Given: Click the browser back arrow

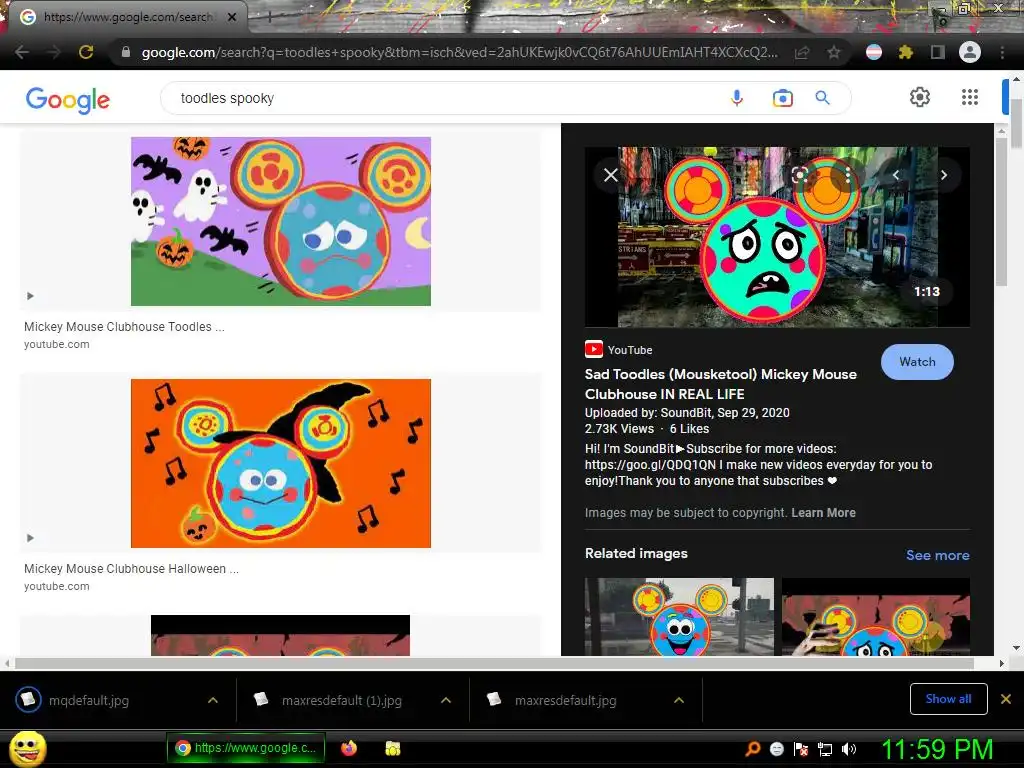Looking at the screenshot, I should pos(22,52).
